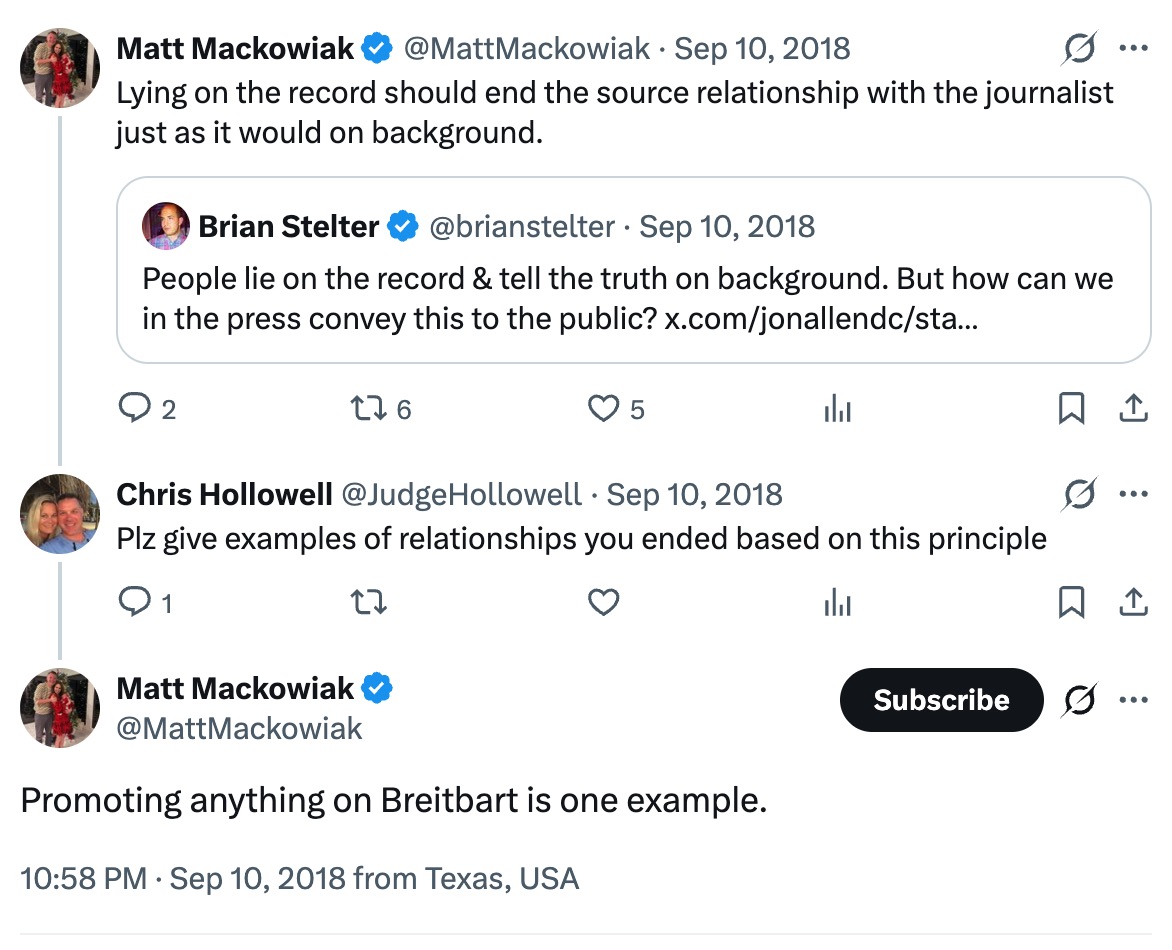Click the 10:58 PM timestamp
This screenshot has width=1172, height=950.
83,878
